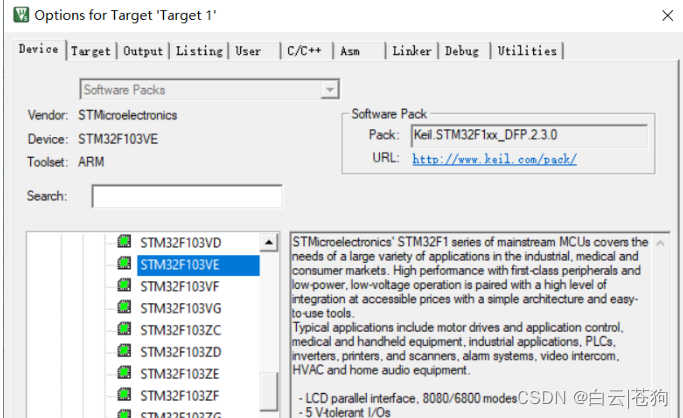Screen dimensions: 683x418
Task: Open the Output tab
Action: [x=143, y=51]
